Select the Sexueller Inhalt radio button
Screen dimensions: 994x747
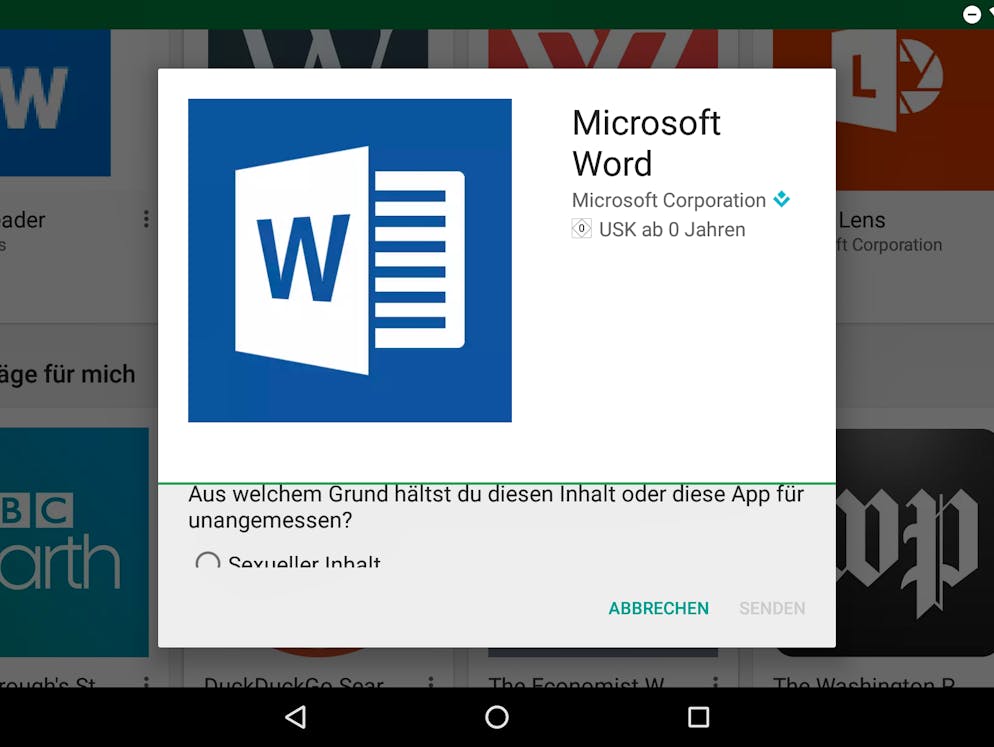point(207,559)
